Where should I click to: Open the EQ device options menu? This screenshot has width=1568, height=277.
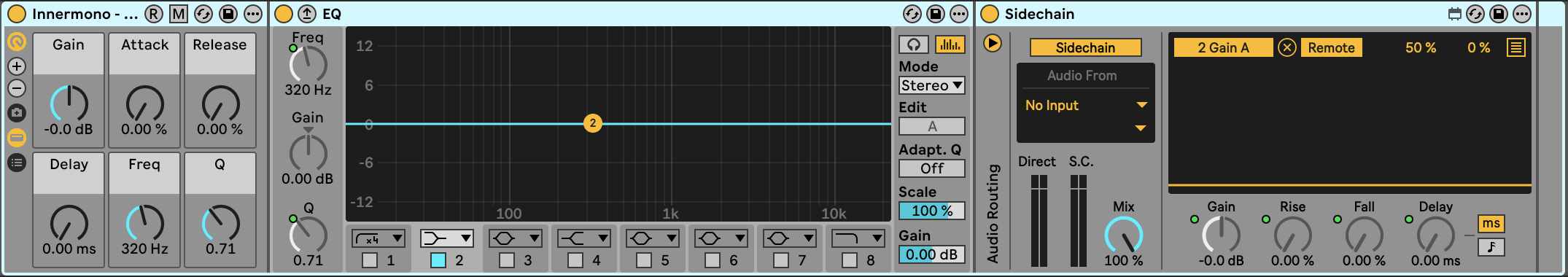[x=959, y=14]
